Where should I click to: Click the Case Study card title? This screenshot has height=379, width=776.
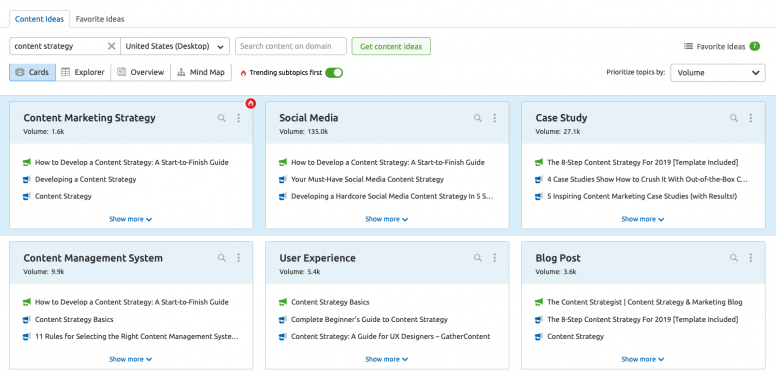pyautogui.click(x=561, y=118)
